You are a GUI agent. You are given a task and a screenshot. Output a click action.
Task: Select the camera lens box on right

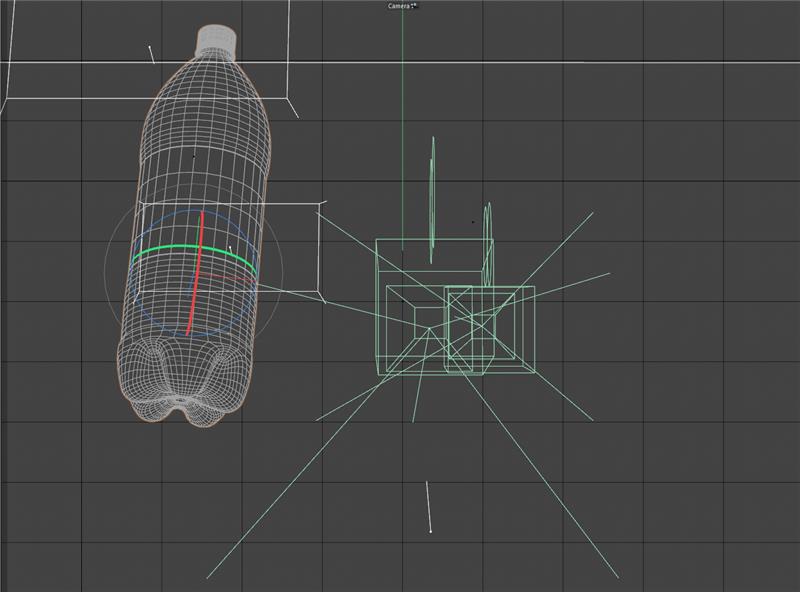click(x=490, y=330)
